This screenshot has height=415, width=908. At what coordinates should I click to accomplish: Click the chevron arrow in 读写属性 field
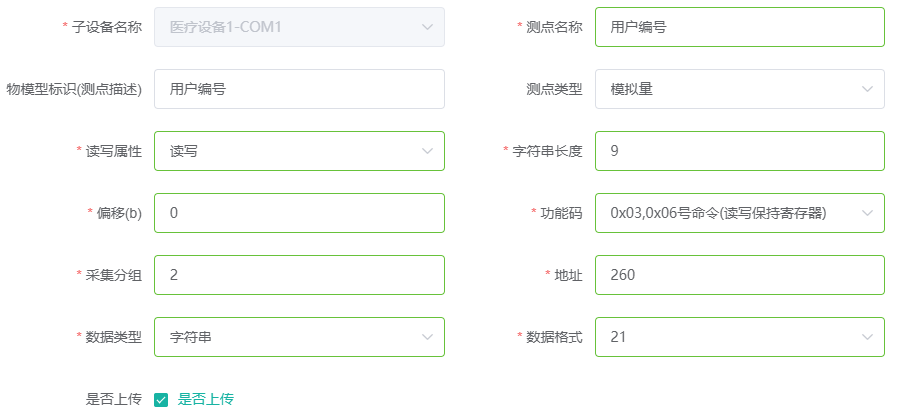[427, 151]
